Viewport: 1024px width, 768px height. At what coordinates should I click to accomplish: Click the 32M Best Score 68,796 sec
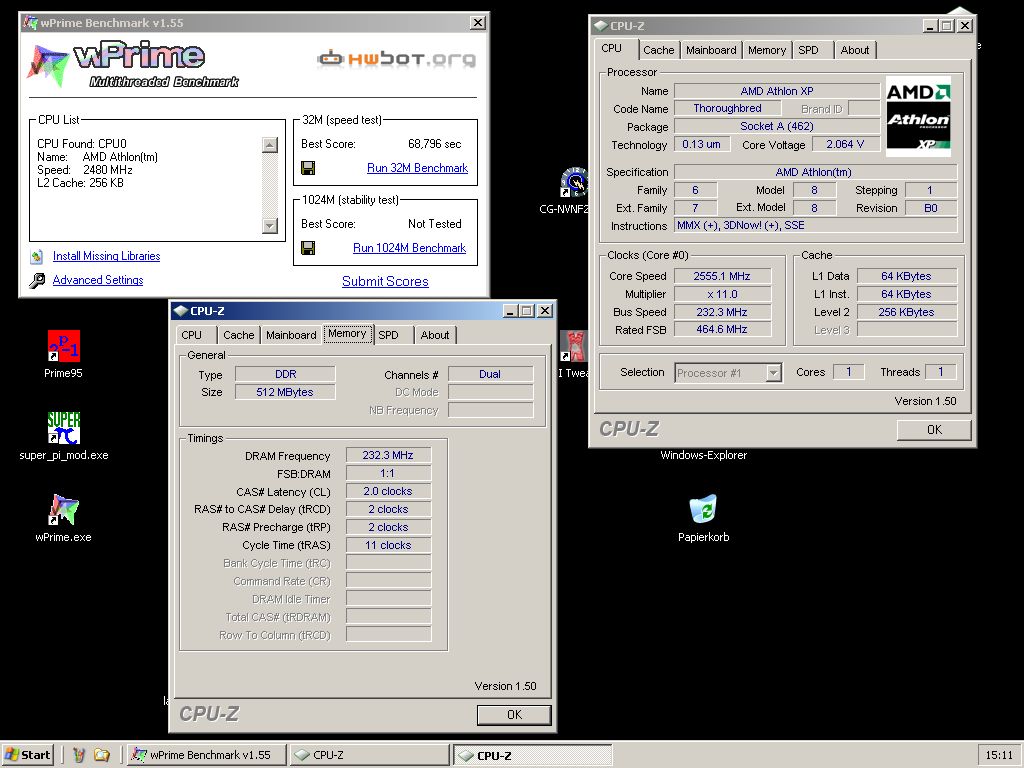(434, 144)
